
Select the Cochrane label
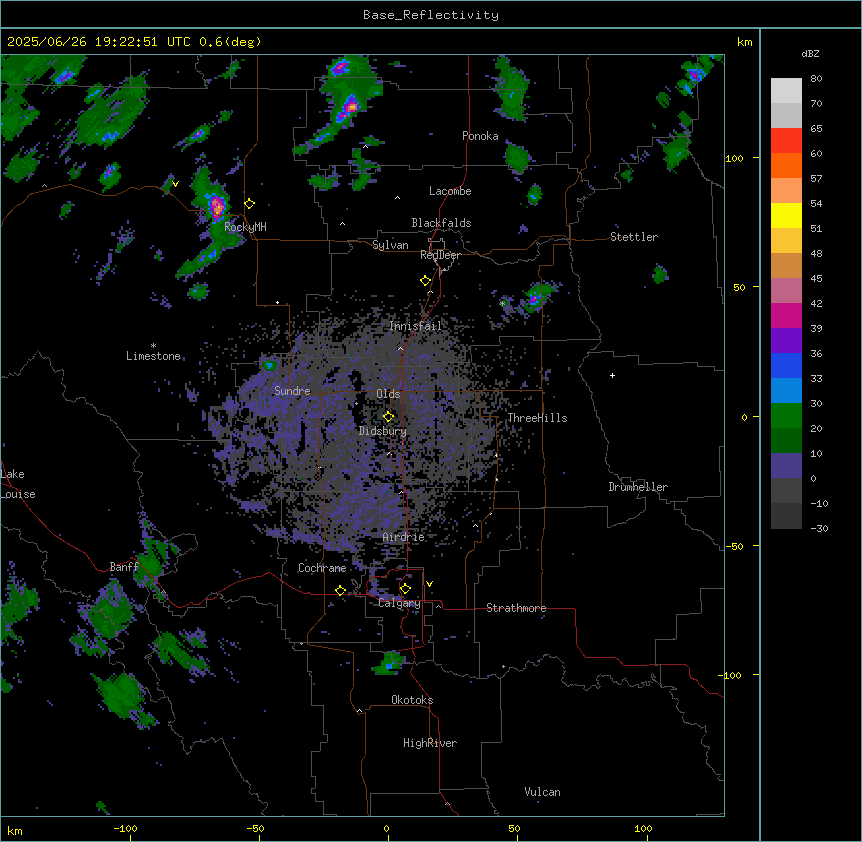322,568
